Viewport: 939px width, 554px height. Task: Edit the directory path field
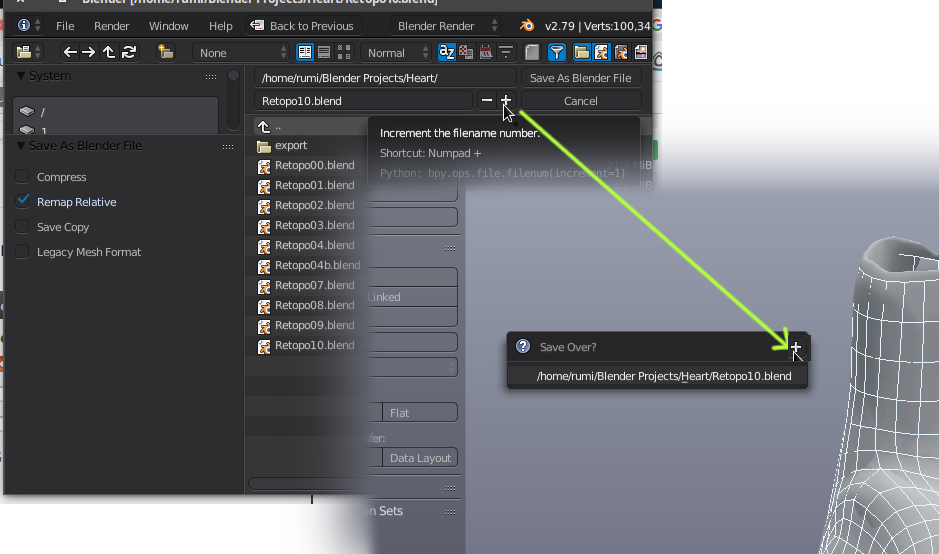[386, 78]
